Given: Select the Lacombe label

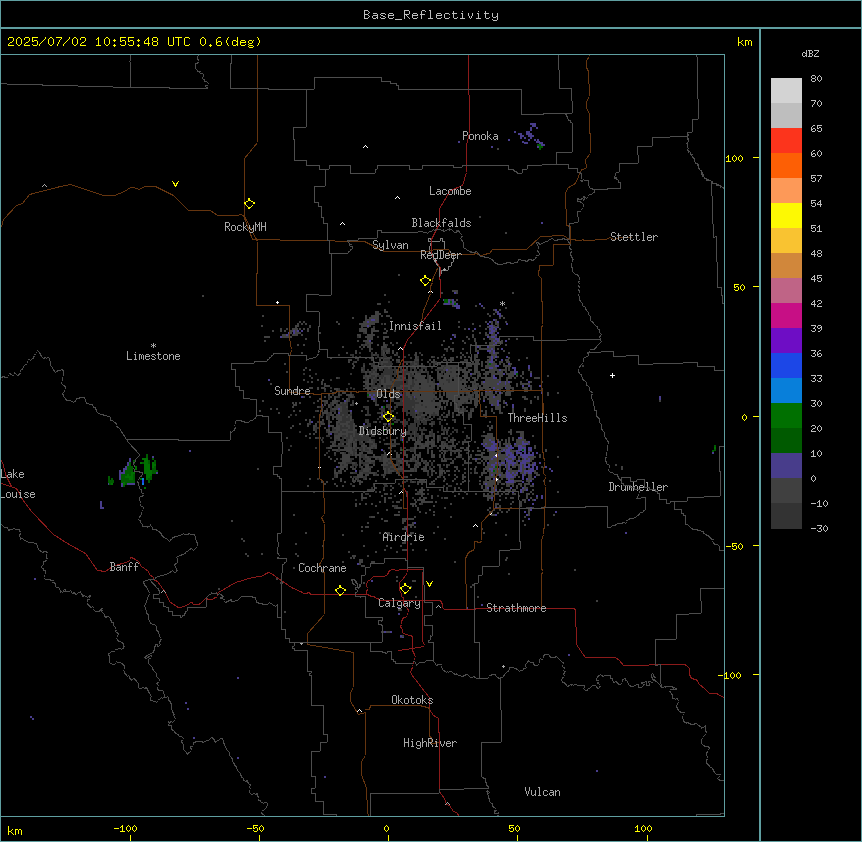Looking at the screenshot, I should tap(450, 191).
